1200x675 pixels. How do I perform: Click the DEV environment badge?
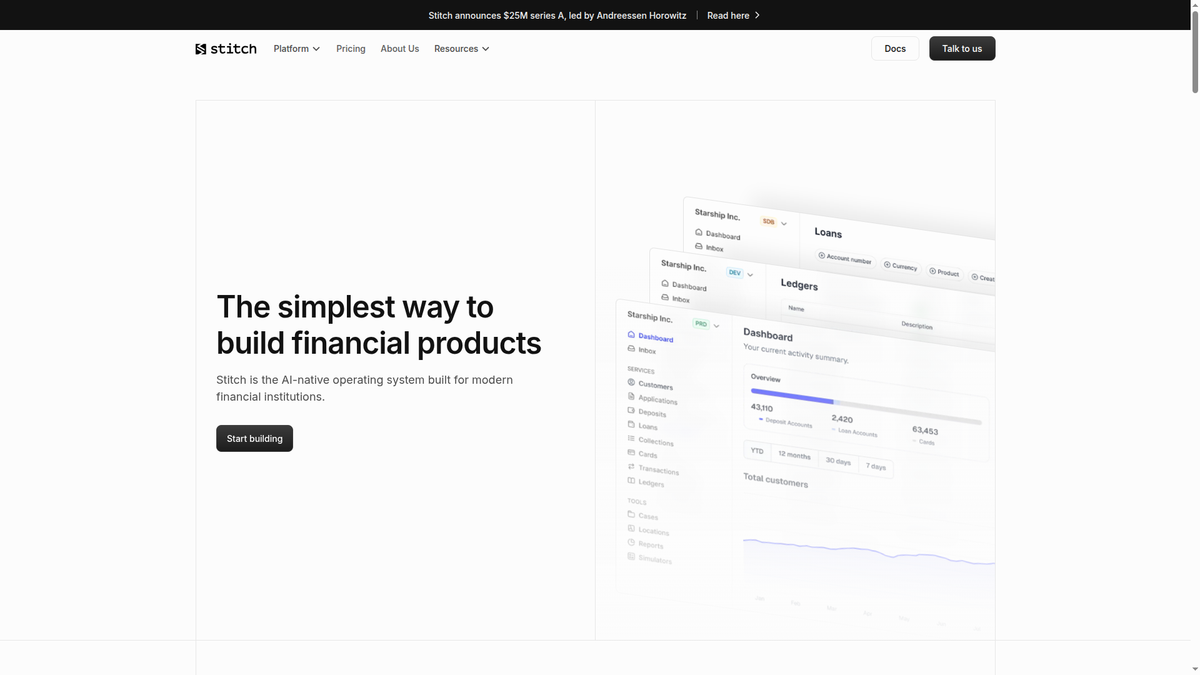coord(735,272)
